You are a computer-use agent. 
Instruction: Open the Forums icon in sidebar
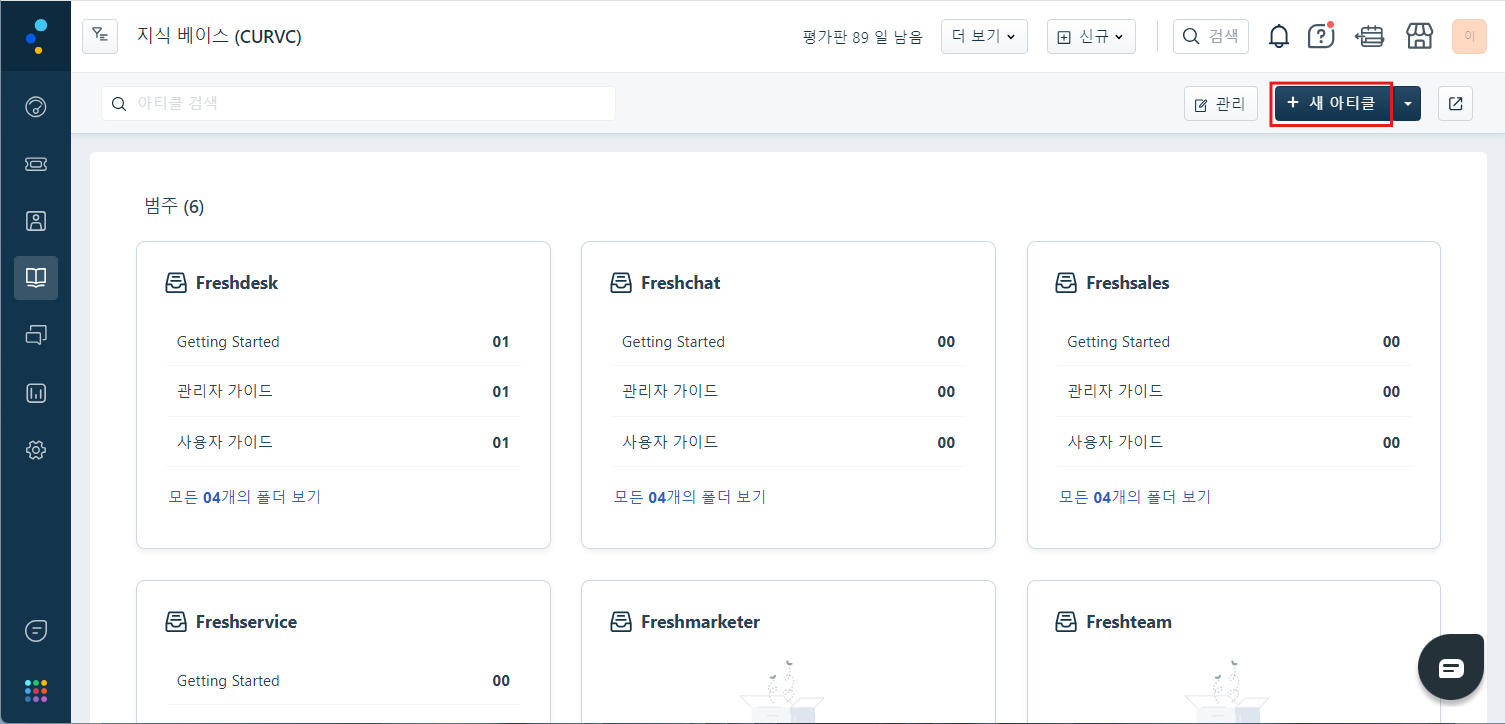[36, 335]
